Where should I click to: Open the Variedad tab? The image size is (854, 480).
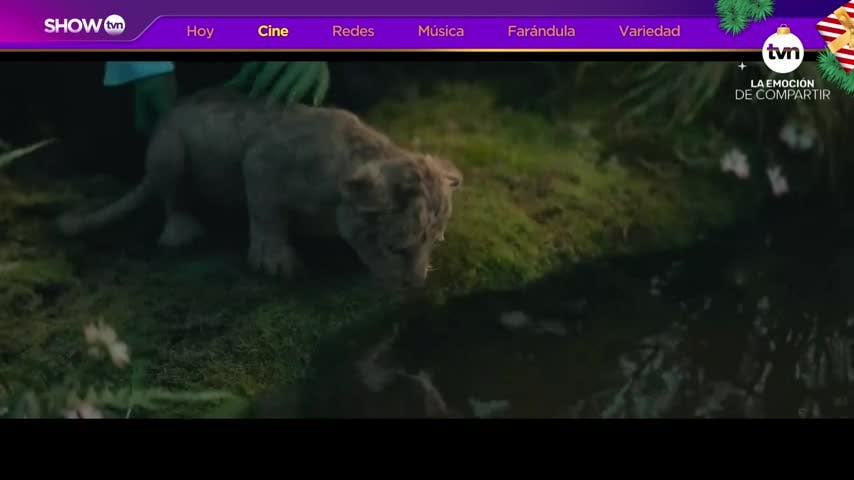tap(649, 31)
